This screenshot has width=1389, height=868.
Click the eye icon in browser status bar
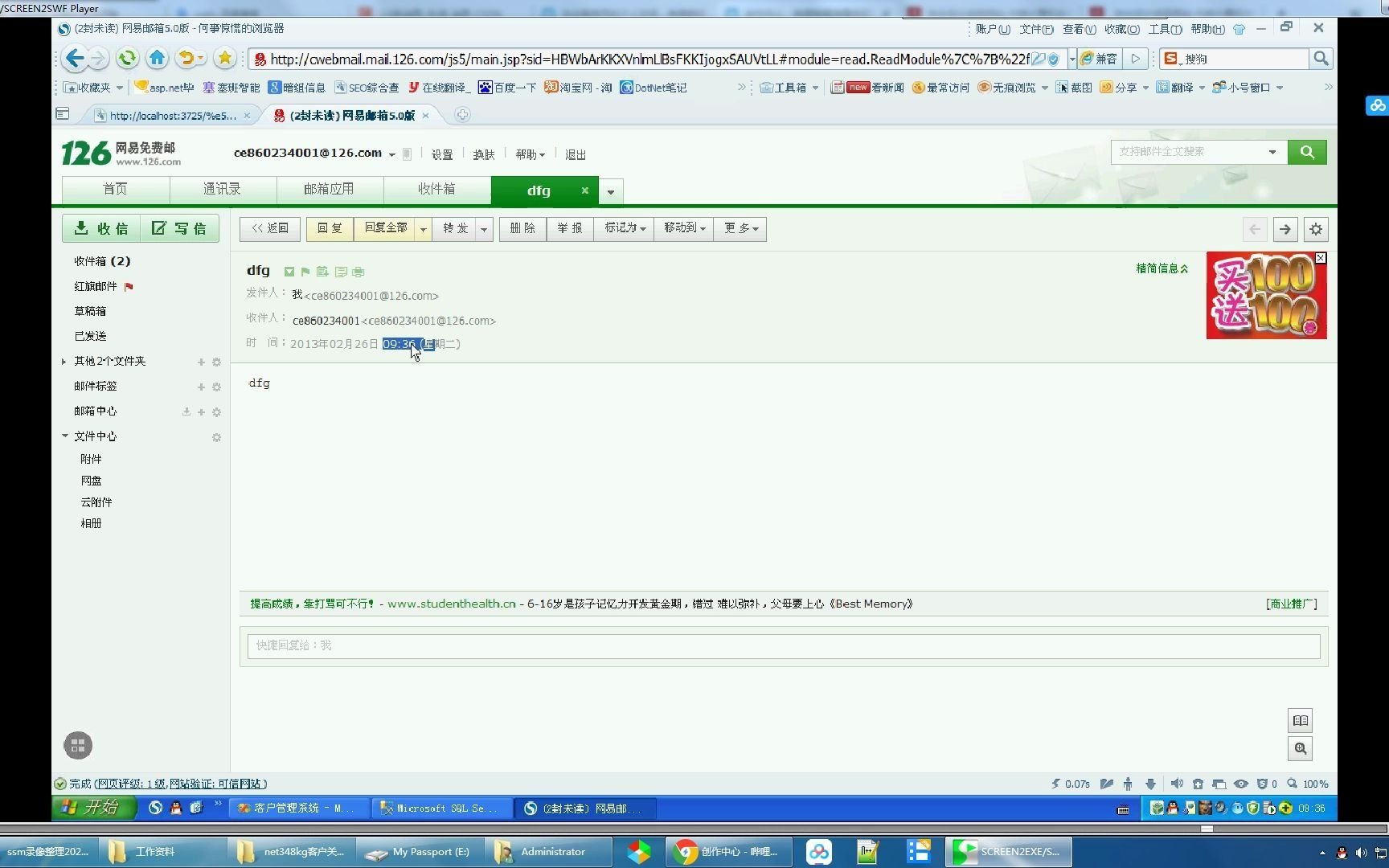pyautogui.click(x=1241, y=784)
